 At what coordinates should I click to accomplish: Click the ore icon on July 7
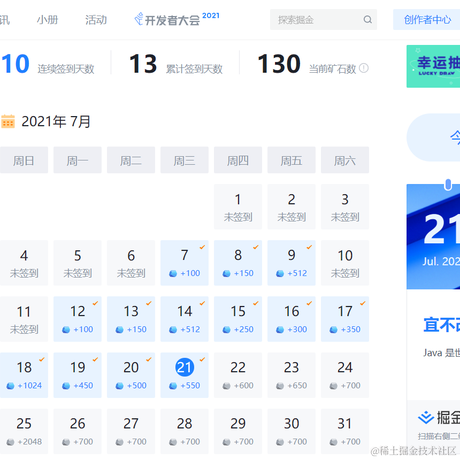[x=173, y=273]
